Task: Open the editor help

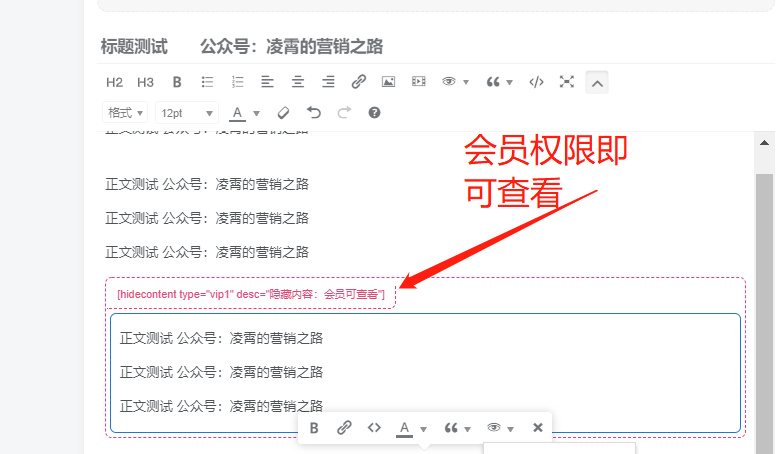Action: (374, 113)
